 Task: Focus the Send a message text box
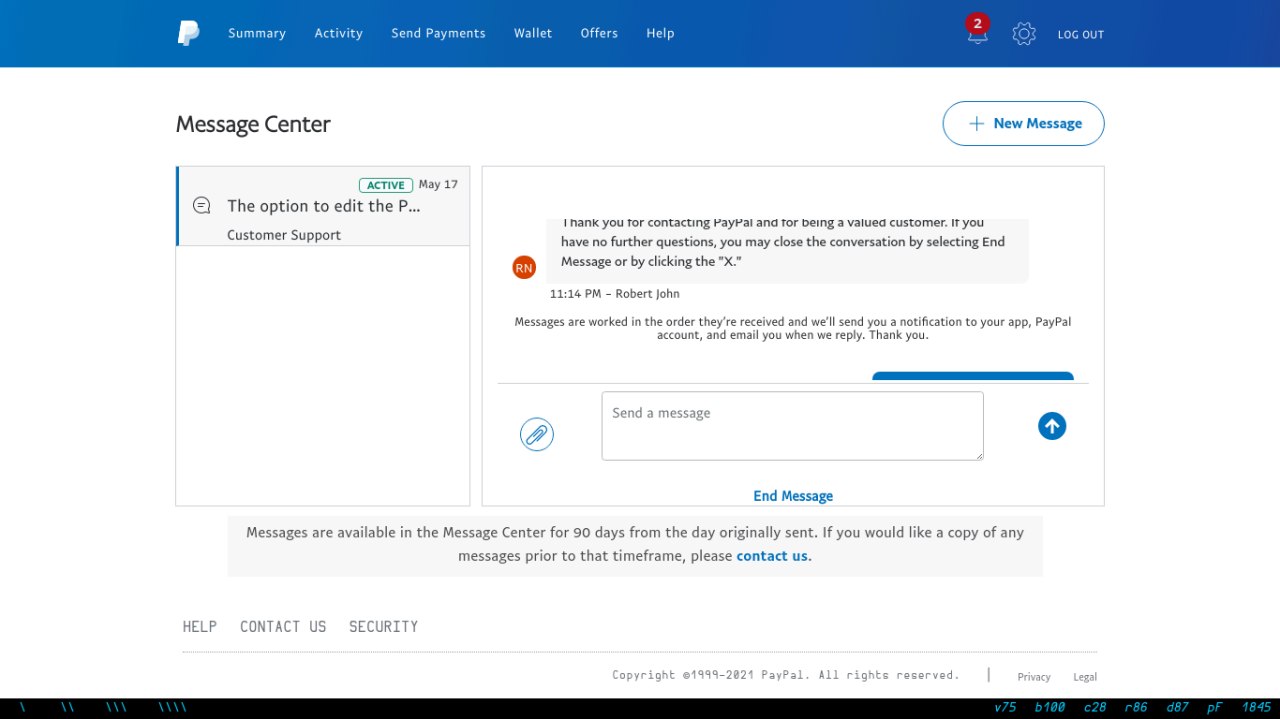pyautogui.click(x=792, y=426)
